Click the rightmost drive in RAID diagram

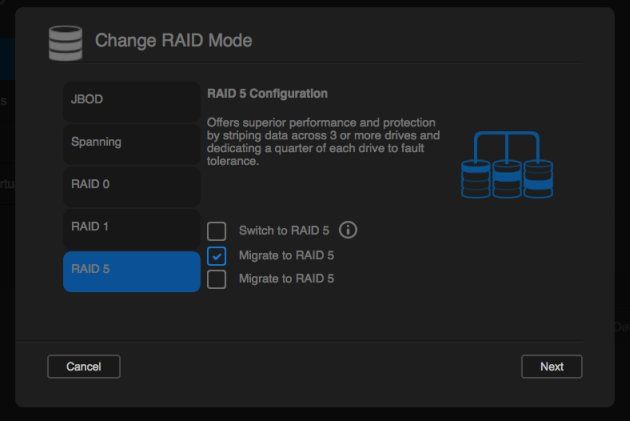(538, 179)
